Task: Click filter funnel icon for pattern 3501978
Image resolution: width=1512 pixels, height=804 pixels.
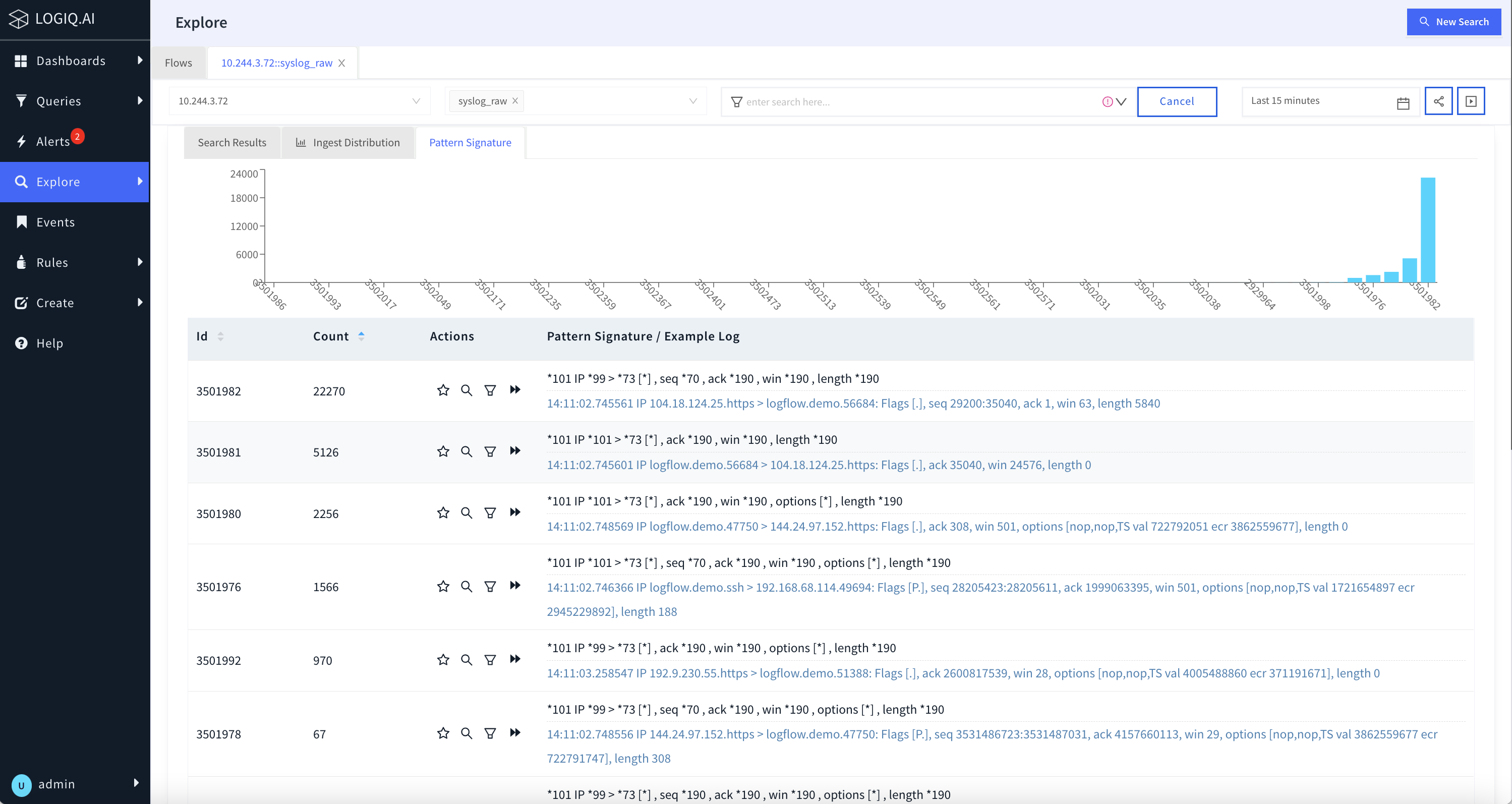Action: click(490, 733)
